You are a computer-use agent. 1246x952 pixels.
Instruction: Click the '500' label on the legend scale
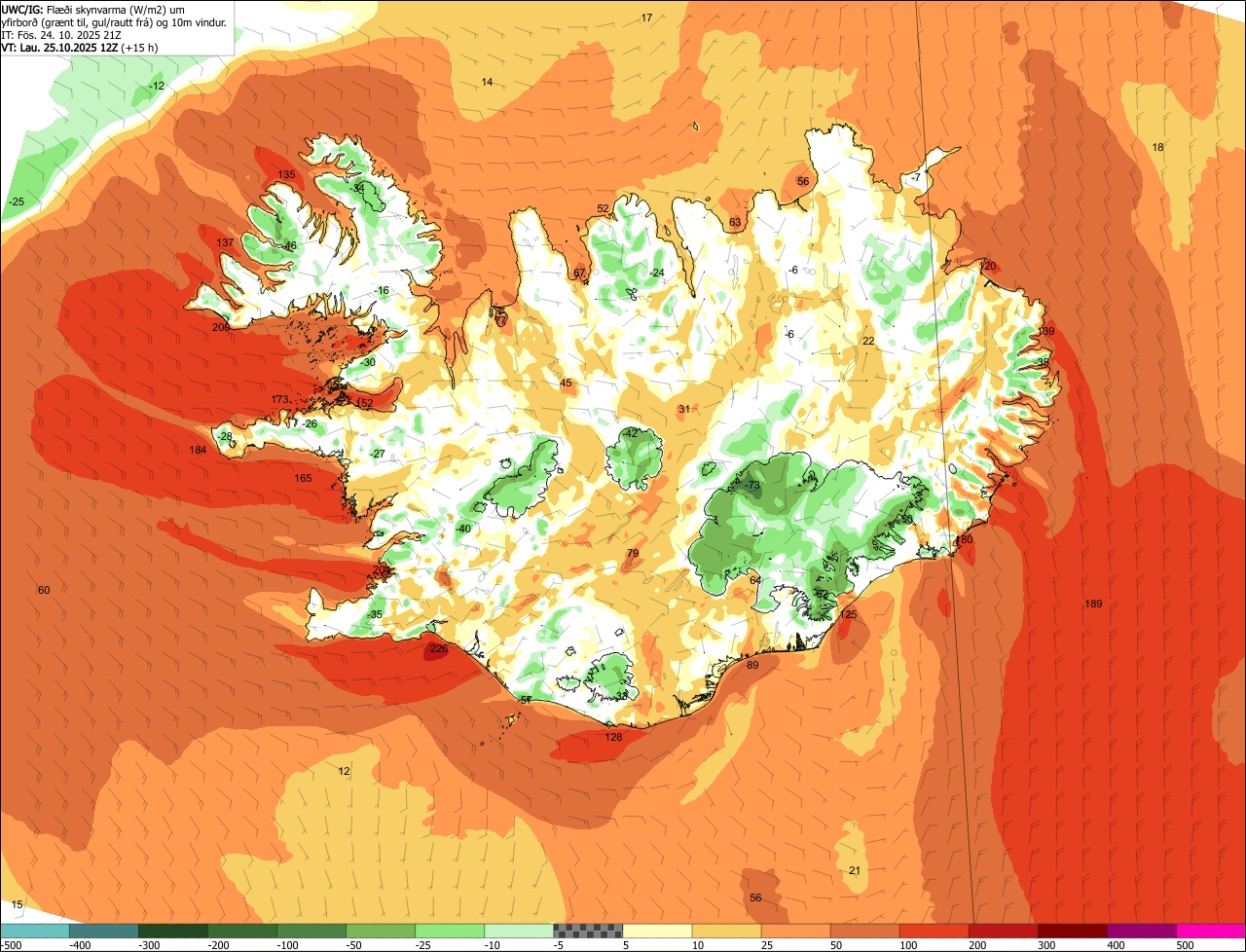tap(1185, 944)
